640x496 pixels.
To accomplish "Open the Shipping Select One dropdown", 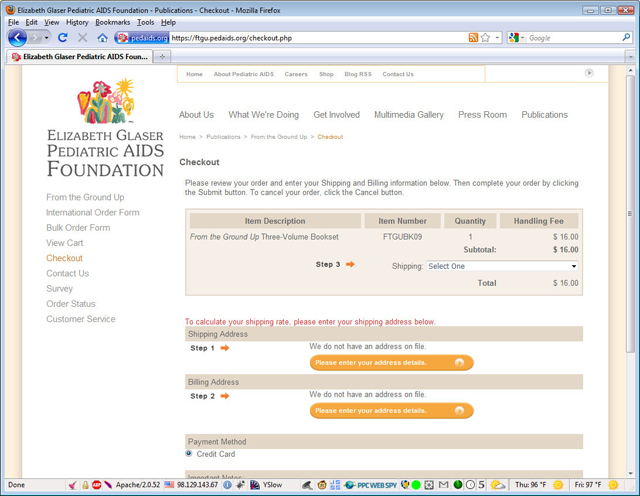I will coord(502,266).
